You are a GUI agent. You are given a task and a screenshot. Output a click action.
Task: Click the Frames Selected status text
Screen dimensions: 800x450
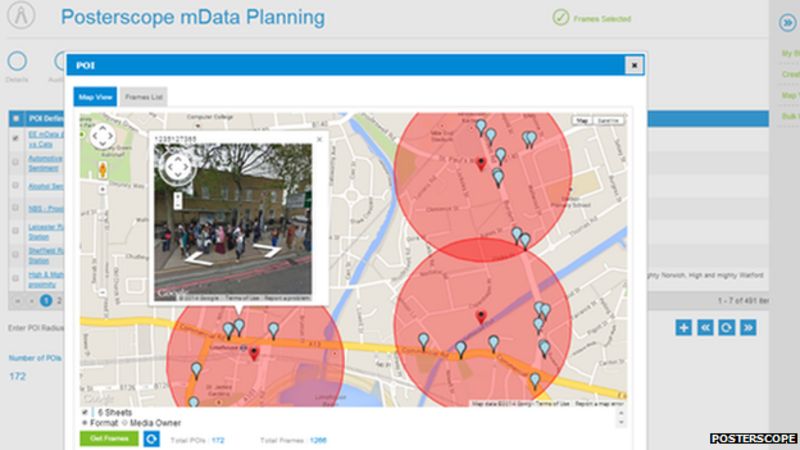[x=602, y=19]
